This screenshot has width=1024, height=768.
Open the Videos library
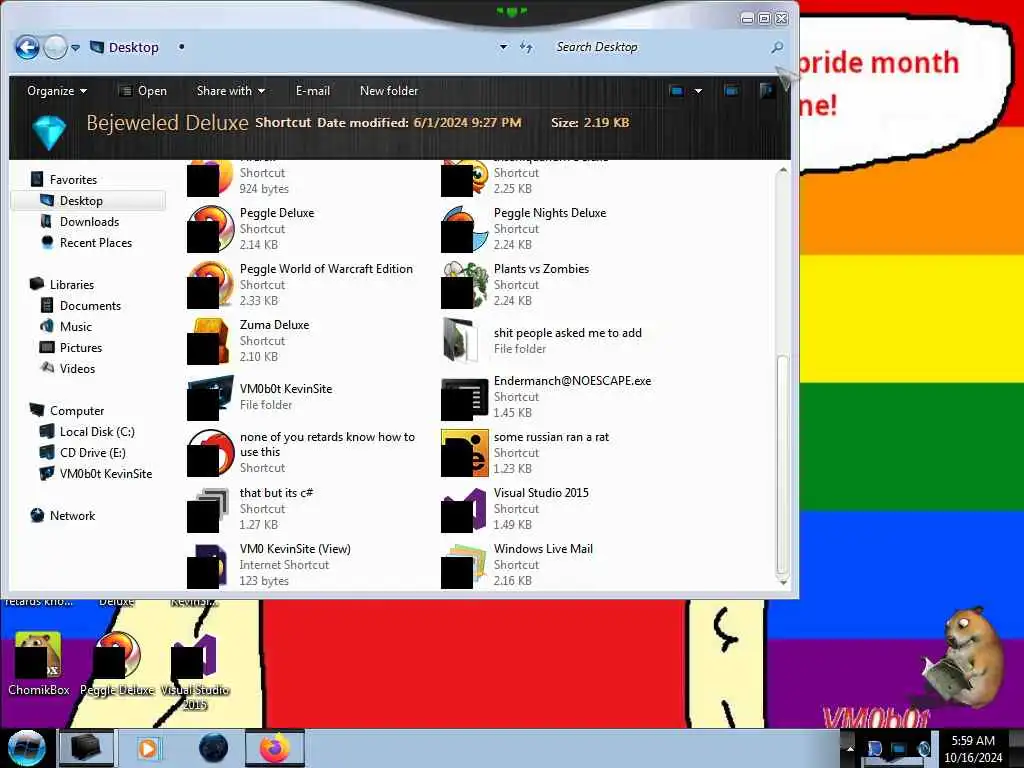click(x=68, y=368)
